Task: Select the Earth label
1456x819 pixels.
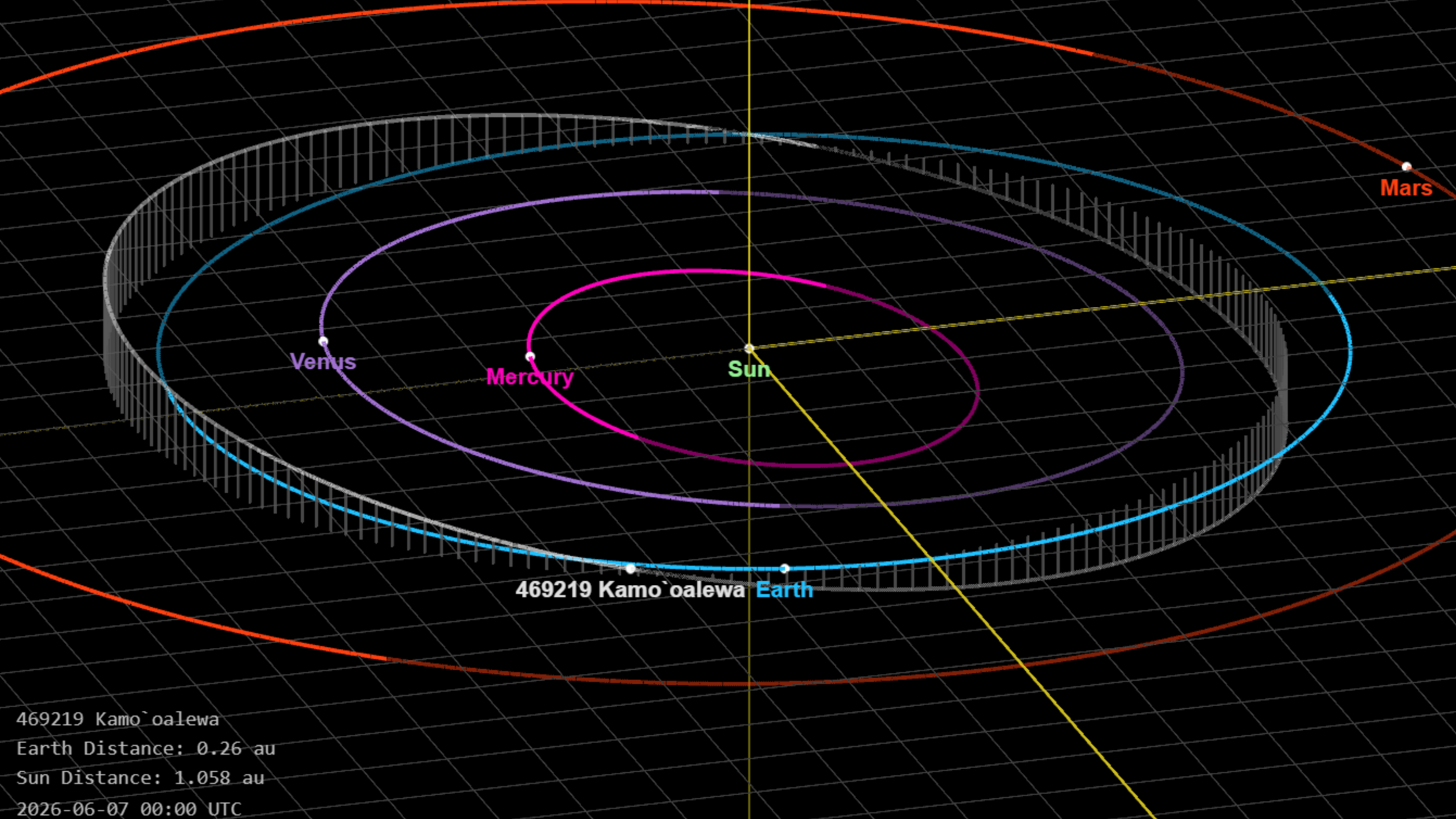Action: point(784,590)
